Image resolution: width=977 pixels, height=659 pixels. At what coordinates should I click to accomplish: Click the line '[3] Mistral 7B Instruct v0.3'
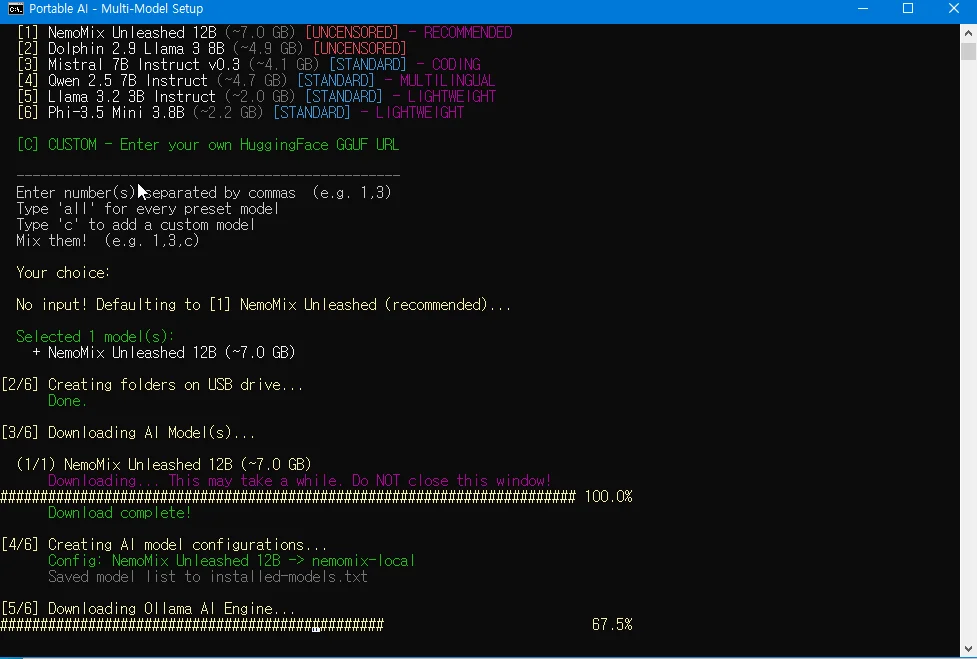click(249, 65)
